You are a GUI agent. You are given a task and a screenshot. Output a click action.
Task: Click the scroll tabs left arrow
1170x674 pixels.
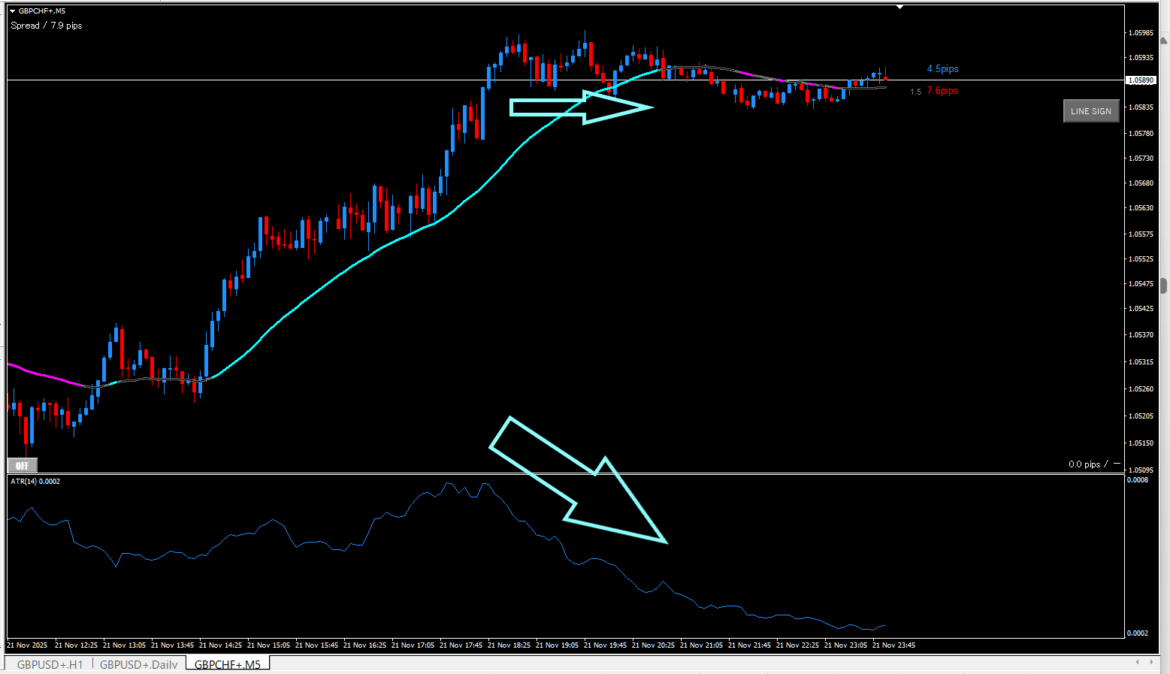tap(1138, 663)
